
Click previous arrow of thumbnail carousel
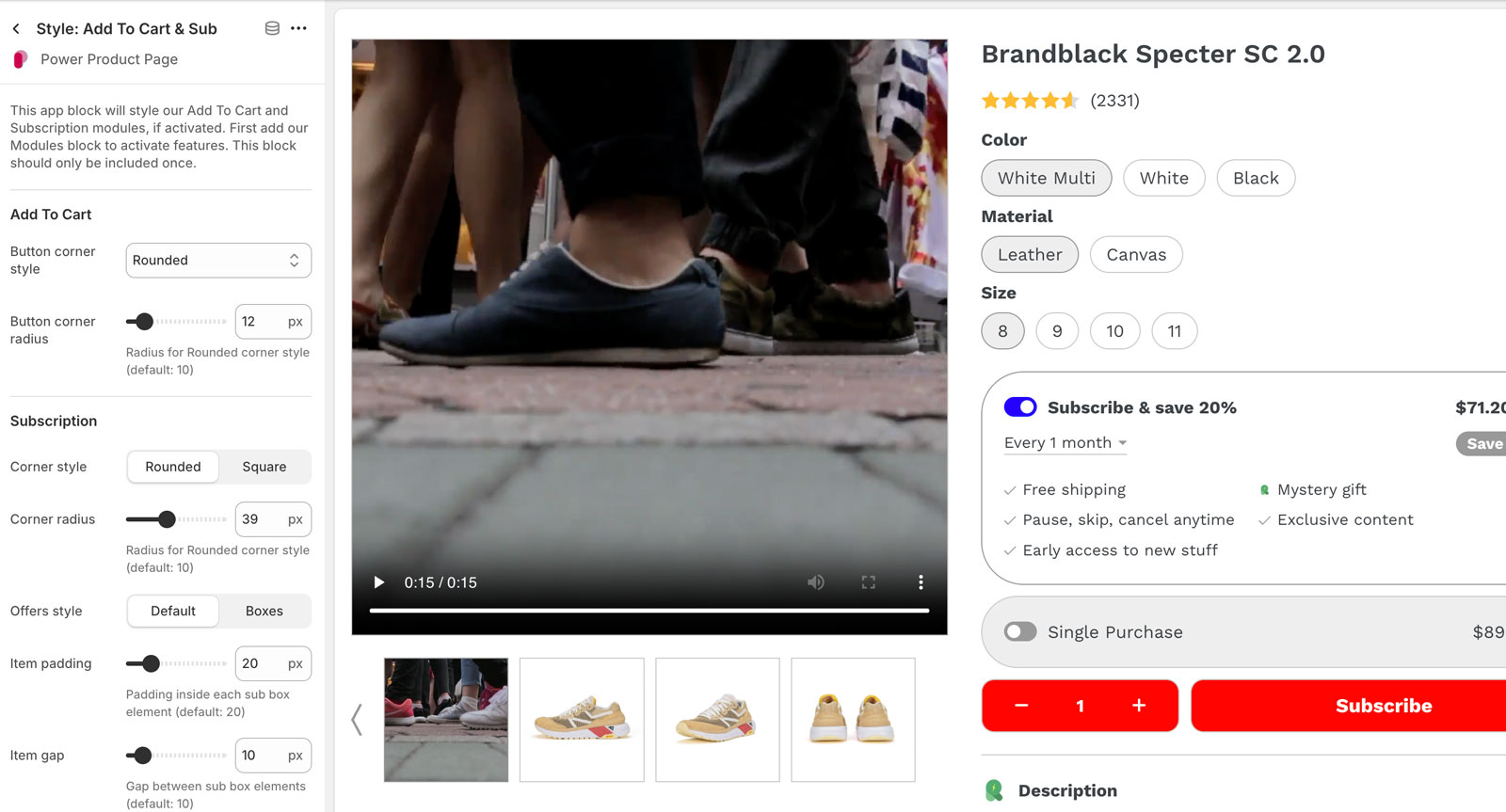pos(357,720)
